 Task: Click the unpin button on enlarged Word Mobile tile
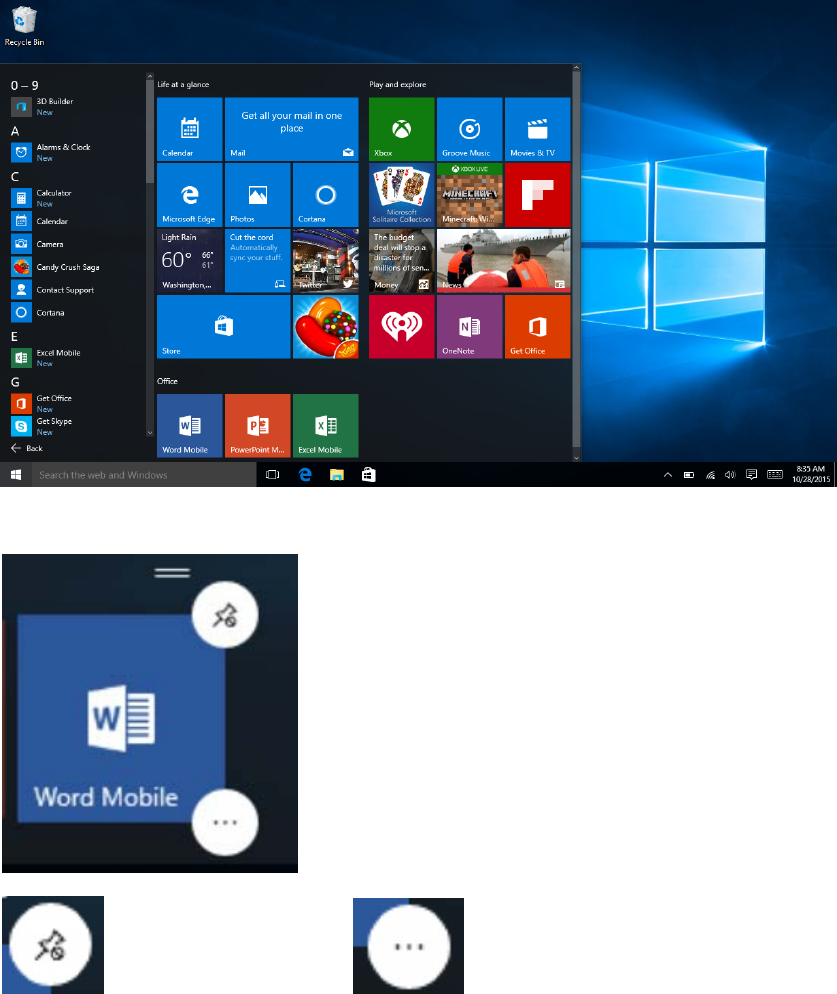coord(225,615)
